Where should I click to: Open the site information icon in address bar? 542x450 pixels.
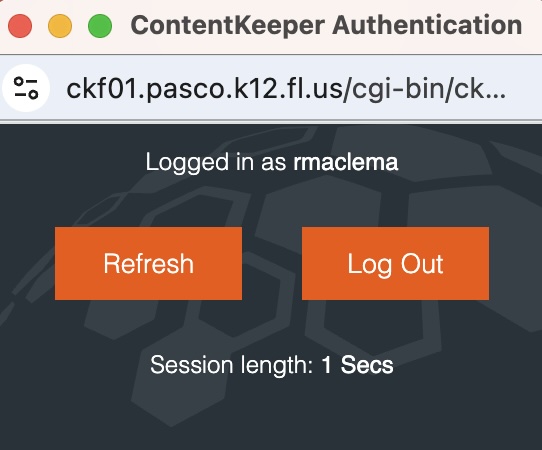[x=26, y=88]
